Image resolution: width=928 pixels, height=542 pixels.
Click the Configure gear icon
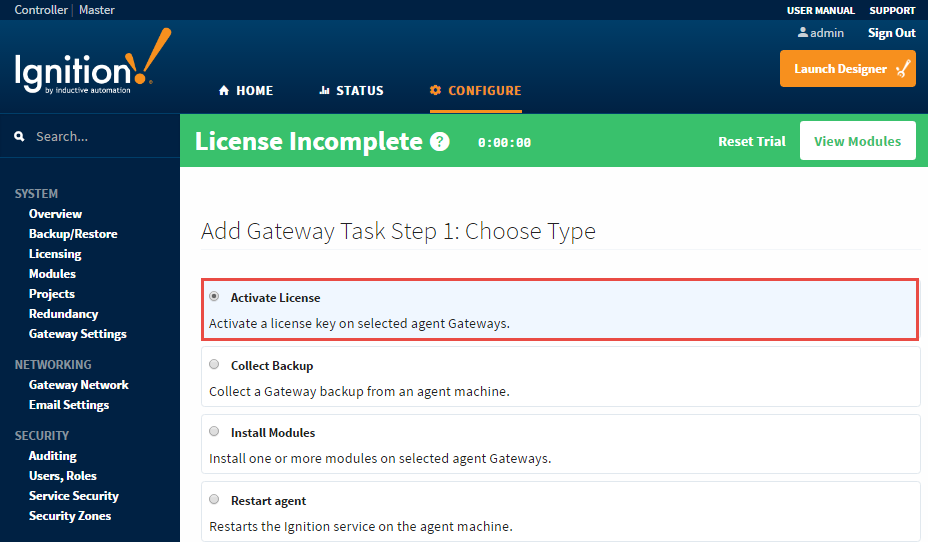tap(435, 91)
